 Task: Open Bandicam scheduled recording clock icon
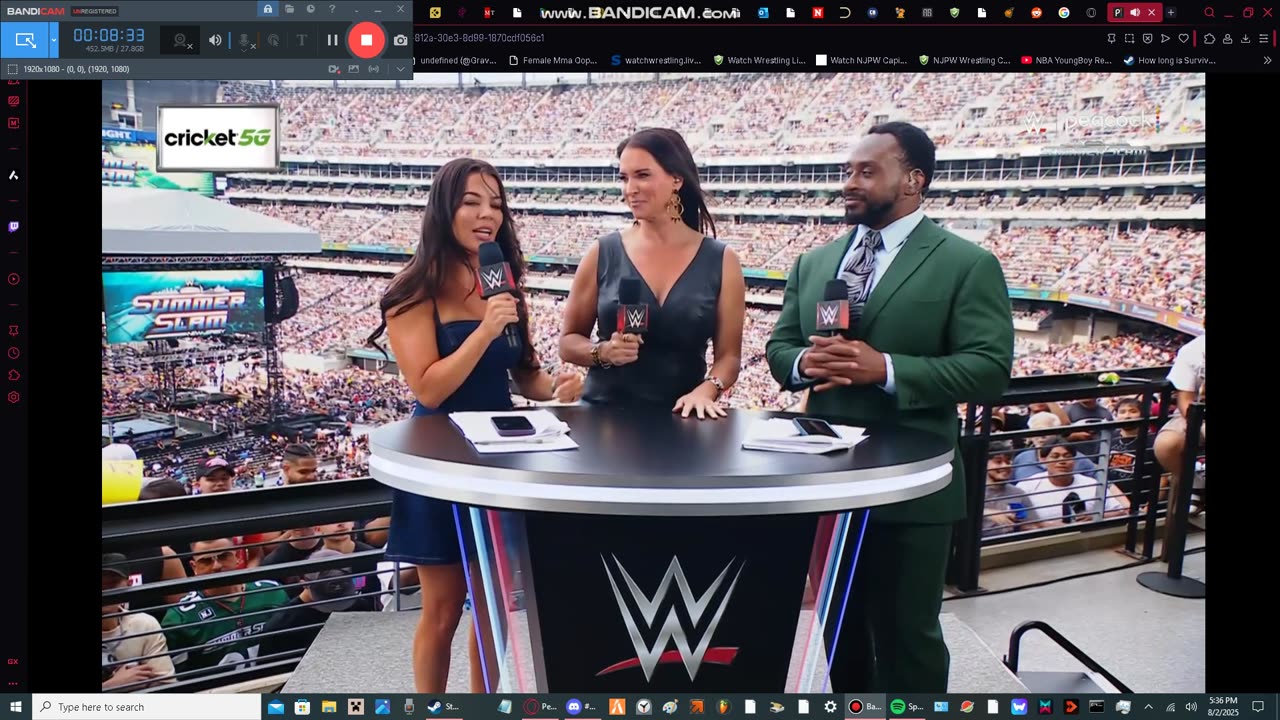pyautogui.click(x=310, y=9)
